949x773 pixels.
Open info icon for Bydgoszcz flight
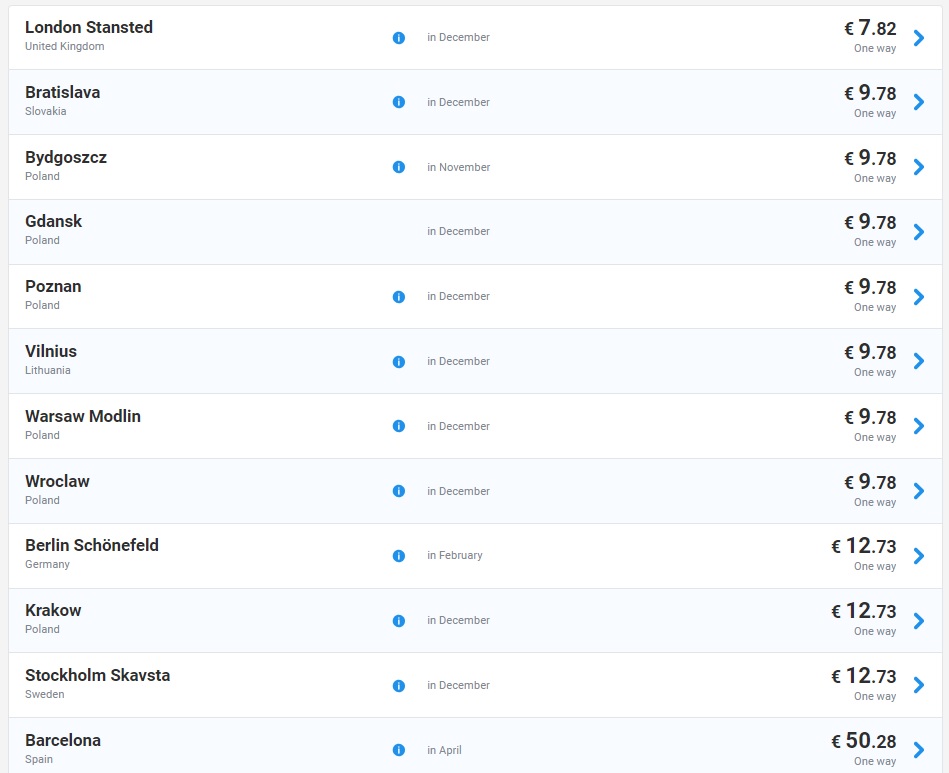pyautogui.click(x=399, y=167)
